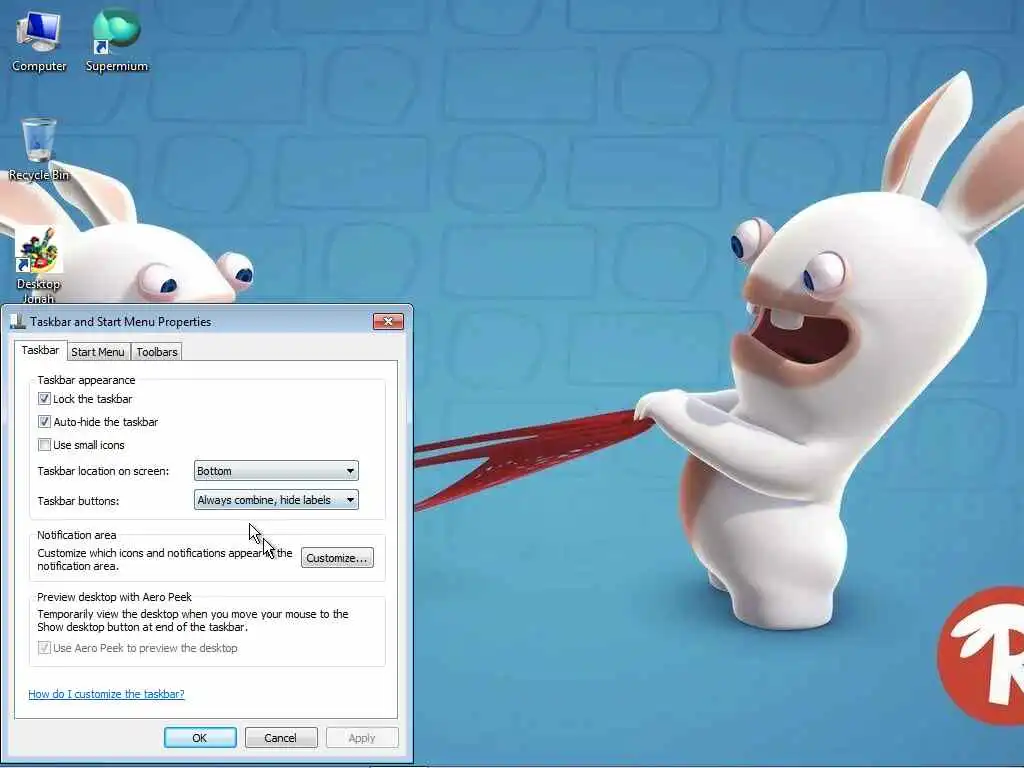Click the dialog title bar taskbar icon
This screenshot has height=768, width=1024.
pyautogui.click(x=18, y=321)
